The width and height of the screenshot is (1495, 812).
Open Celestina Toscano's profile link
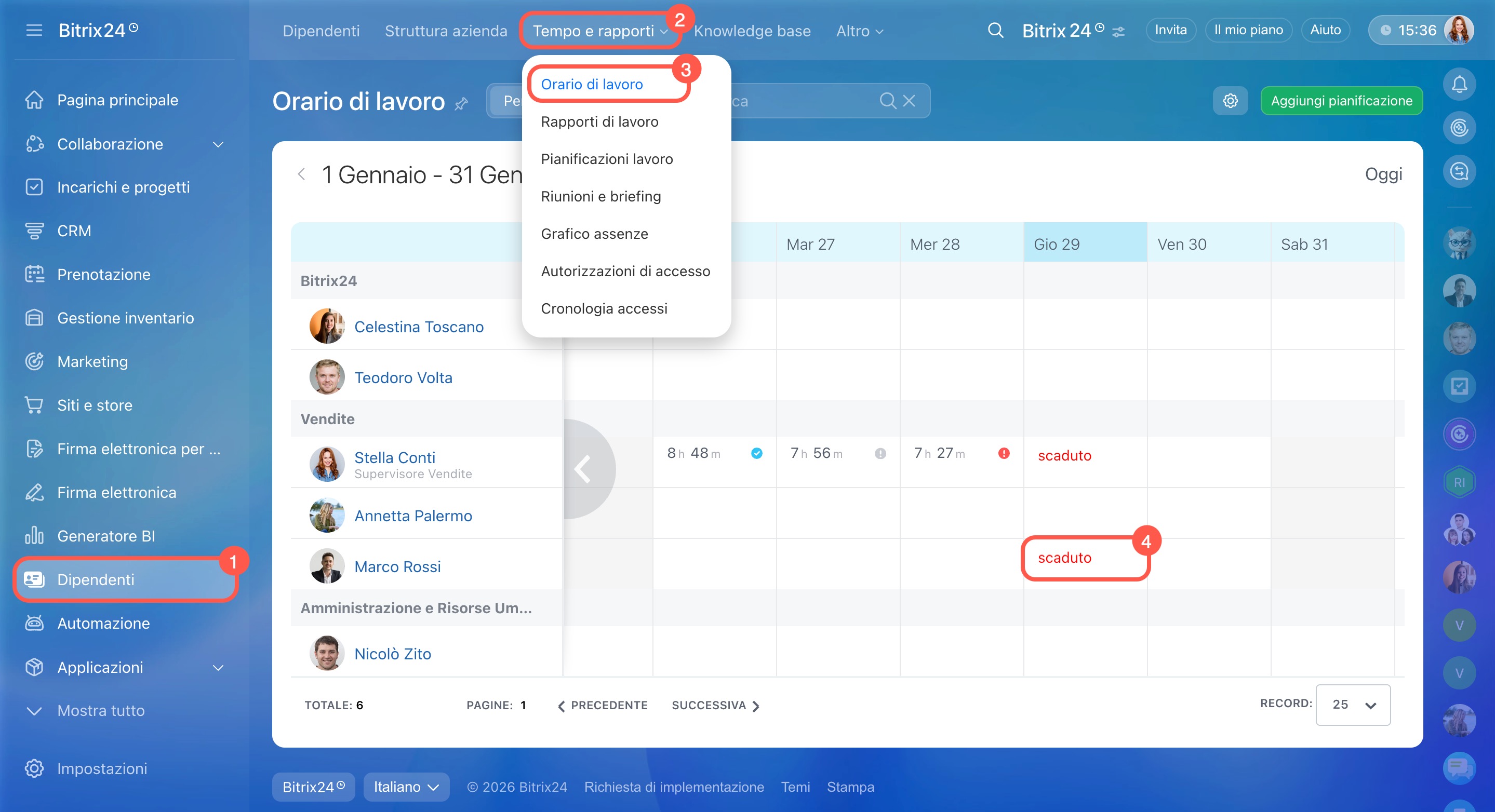point(419,327)
